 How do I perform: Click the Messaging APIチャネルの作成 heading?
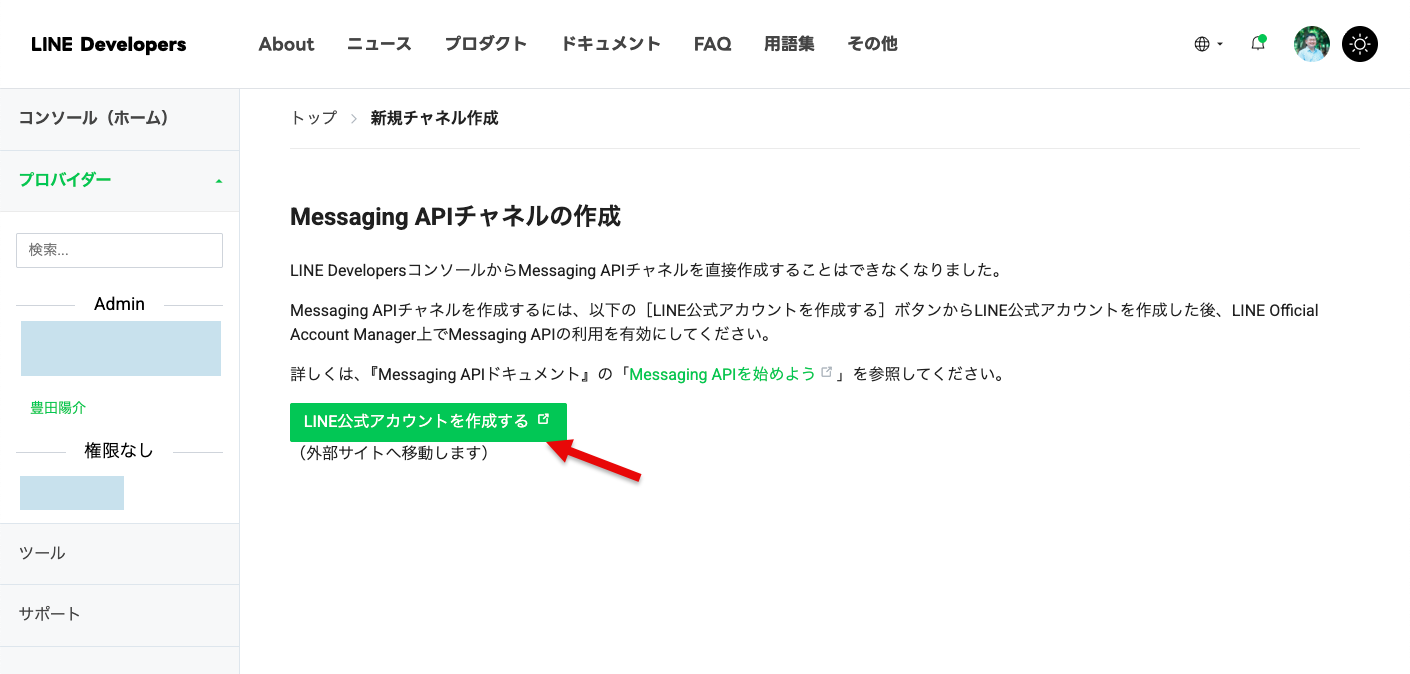455,216
